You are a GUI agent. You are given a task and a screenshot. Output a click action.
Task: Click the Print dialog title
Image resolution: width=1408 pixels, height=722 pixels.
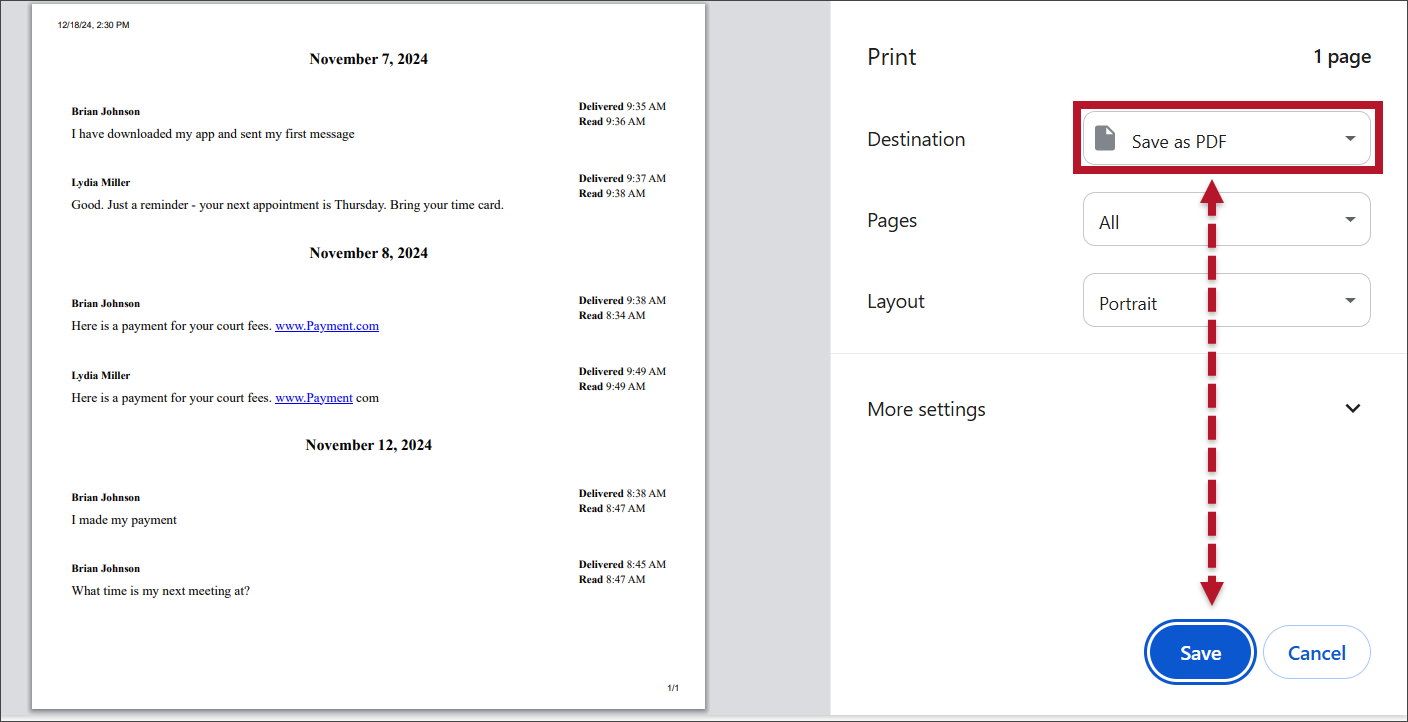click(x=891, y=57)
